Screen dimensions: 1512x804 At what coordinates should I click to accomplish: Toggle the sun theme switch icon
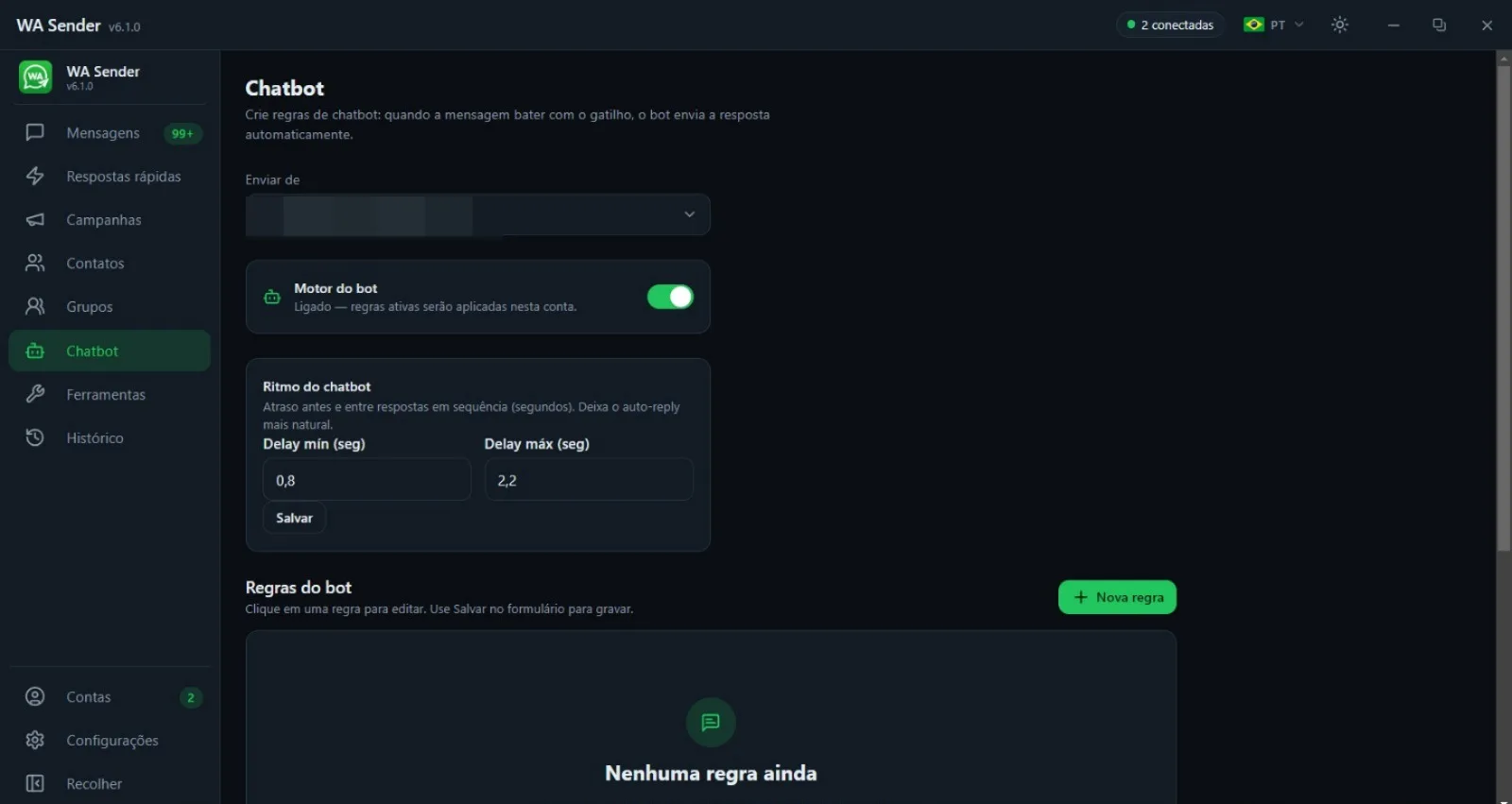click(x=1340, y=25)
